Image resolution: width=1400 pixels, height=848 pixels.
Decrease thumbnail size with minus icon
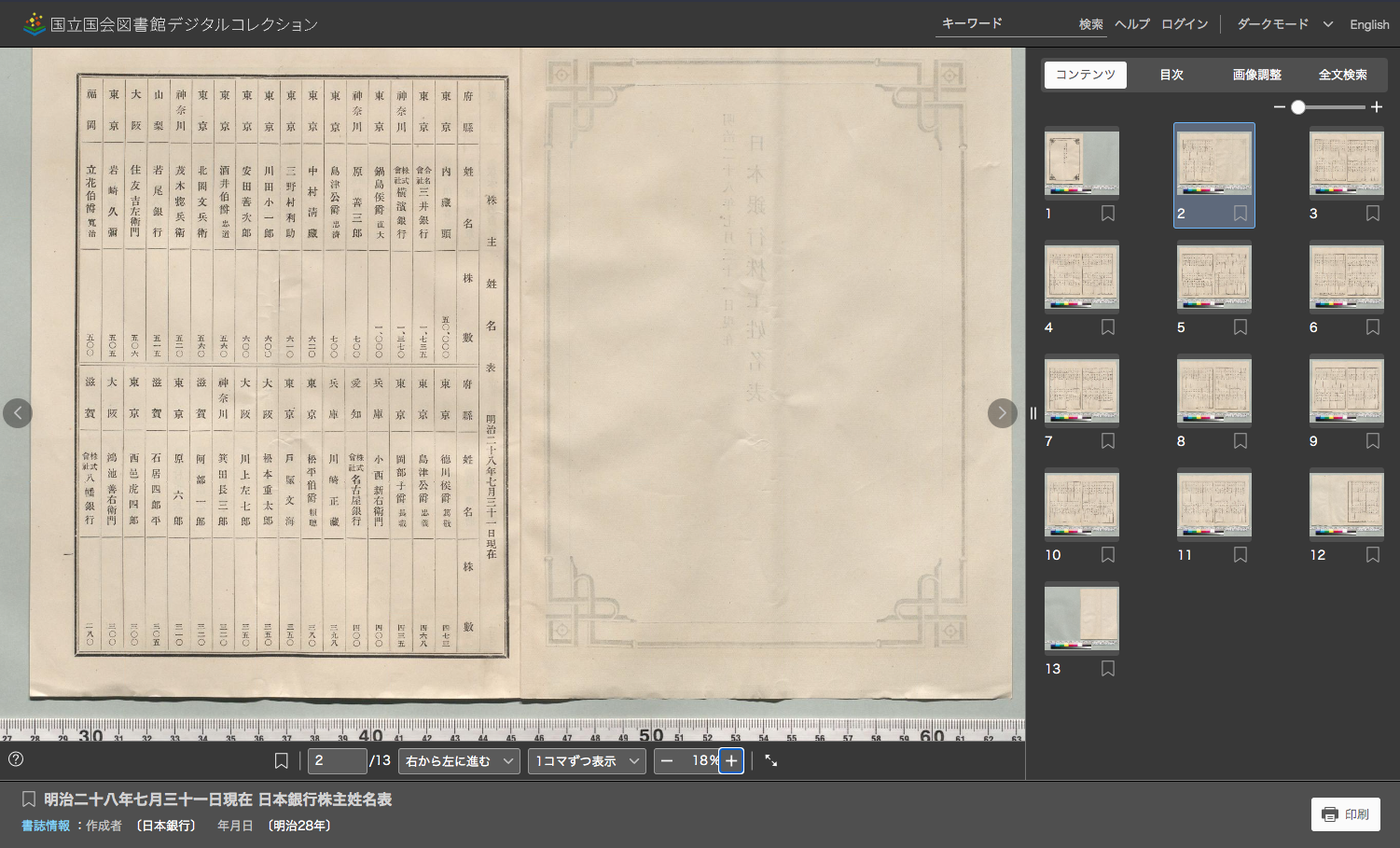[1279, 107]
